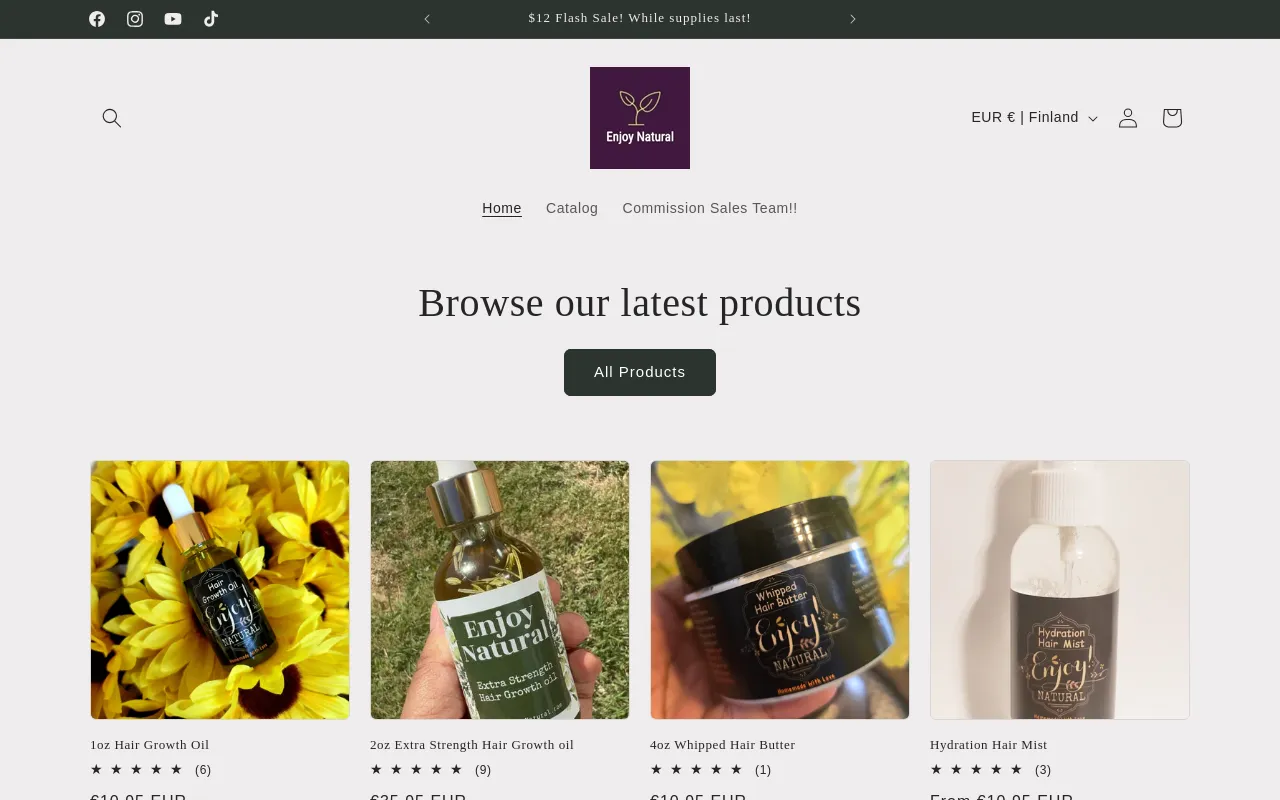Open the shopping cart icon
This screenshot has width=1280, height=800.
[1172, 118]
